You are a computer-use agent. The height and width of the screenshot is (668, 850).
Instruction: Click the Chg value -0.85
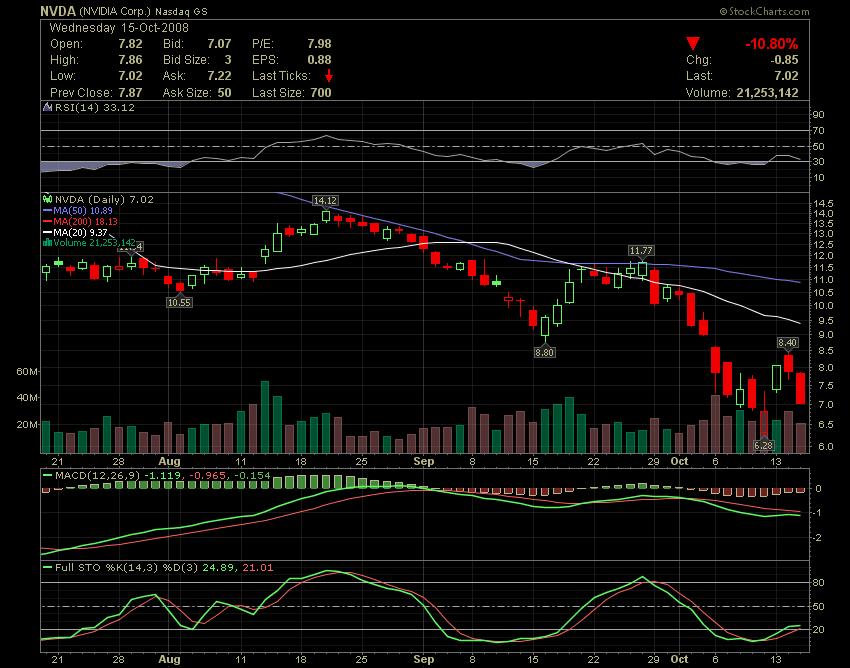[x=784, y=60]
